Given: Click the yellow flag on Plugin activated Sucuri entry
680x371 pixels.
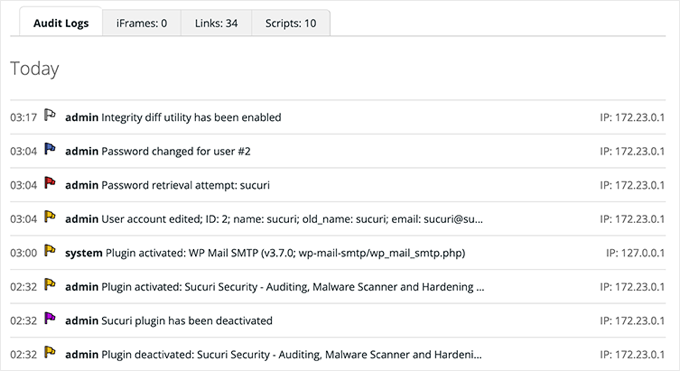Looking at the screenshot, I should pos(50,285).
